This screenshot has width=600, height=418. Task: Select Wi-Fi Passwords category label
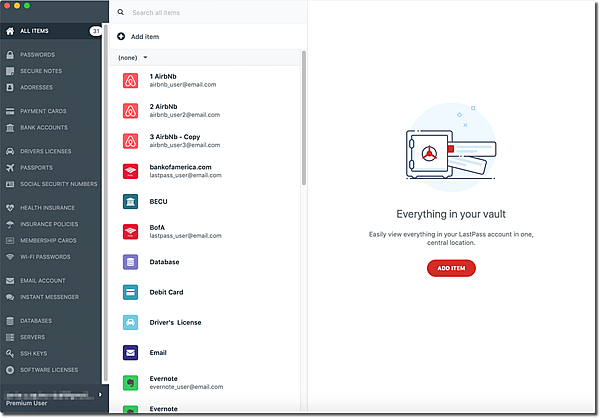tap(45, 257)
